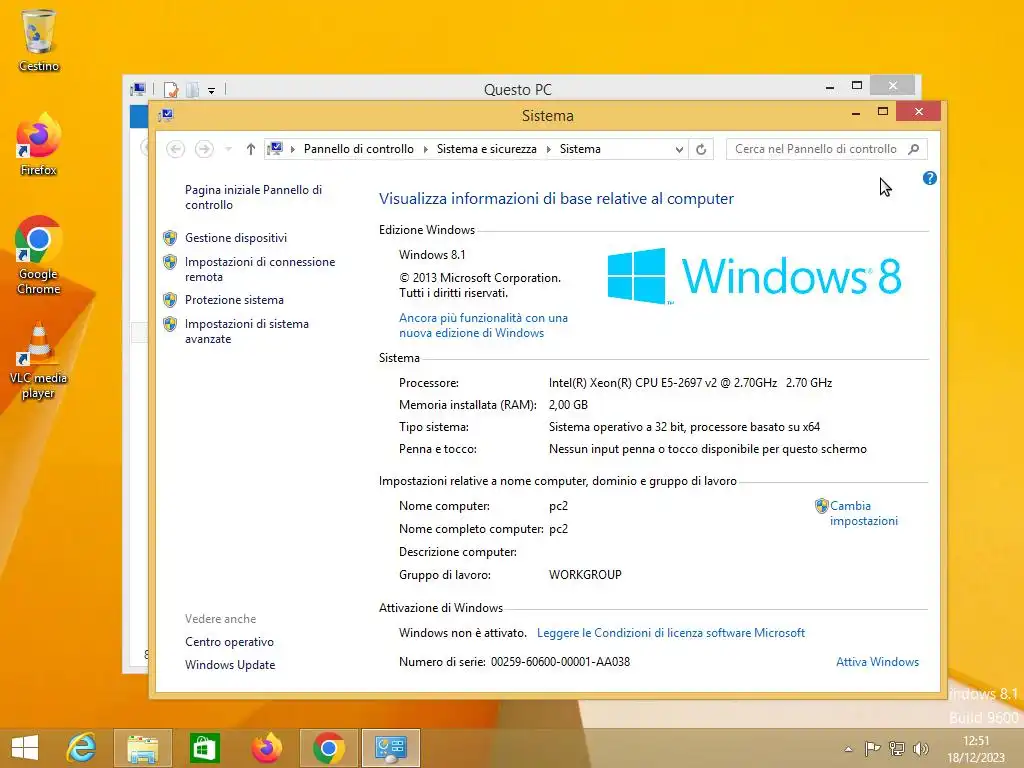Maximize the Sistema window
This screenshot has width=1024, height=768.
click(x=882, y=112)
